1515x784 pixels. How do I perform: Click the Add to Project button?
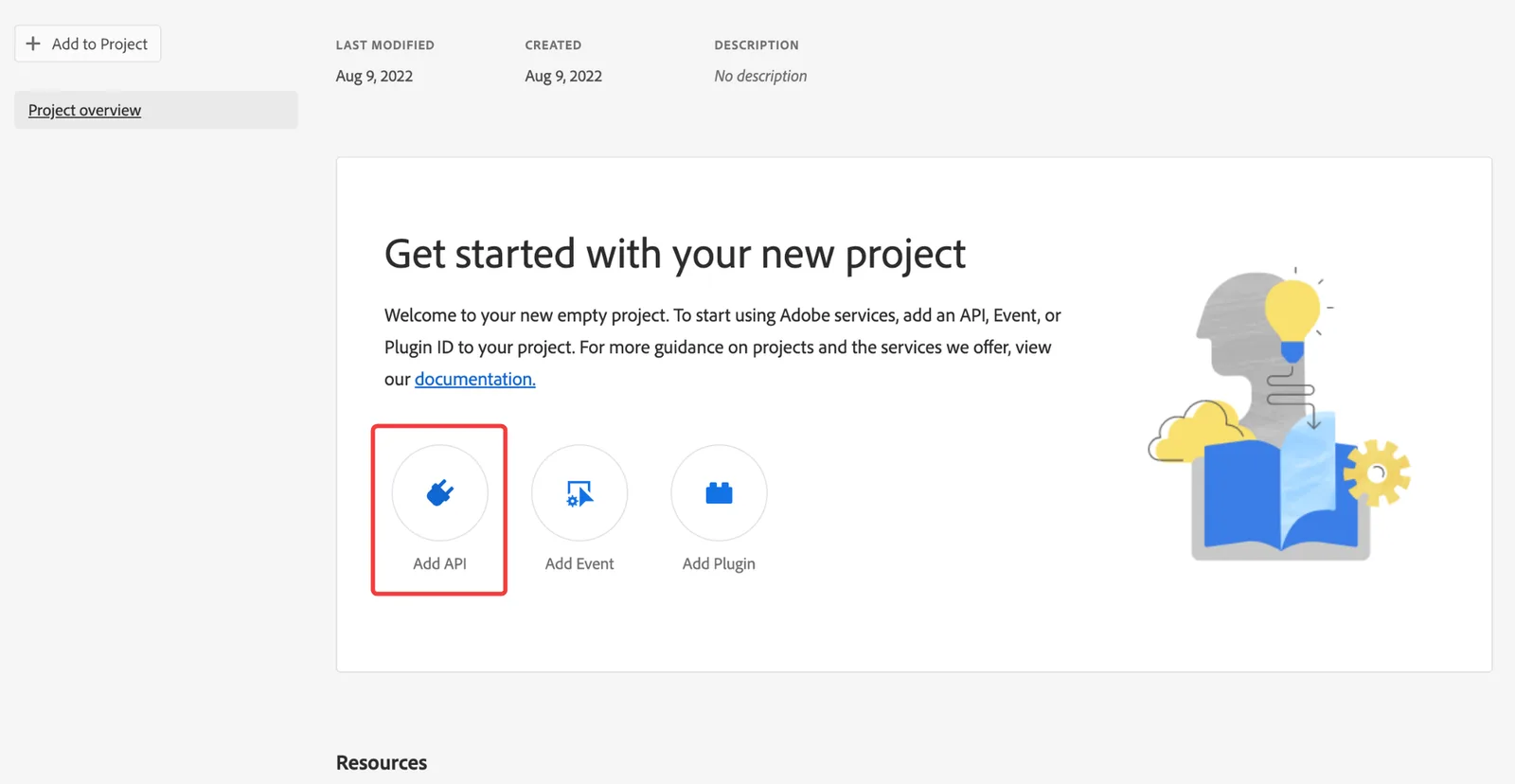(87, 44)
